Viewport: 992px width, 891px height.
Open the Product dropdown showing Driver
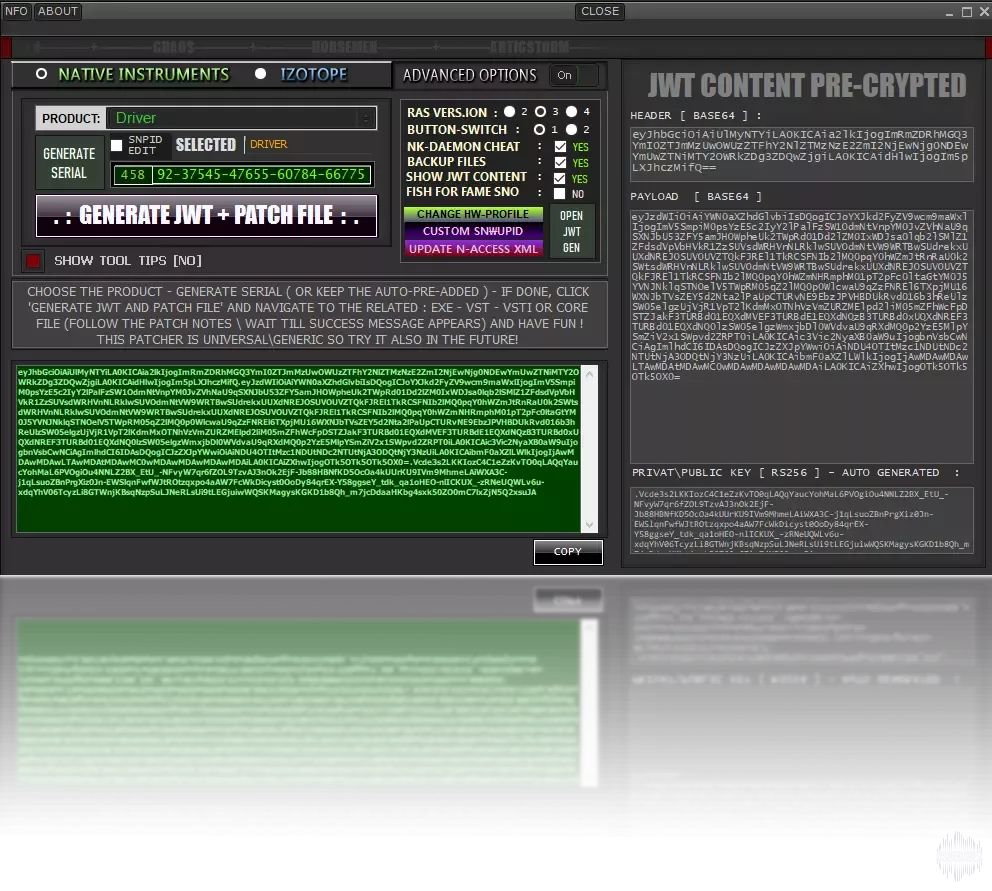(241, 118)
